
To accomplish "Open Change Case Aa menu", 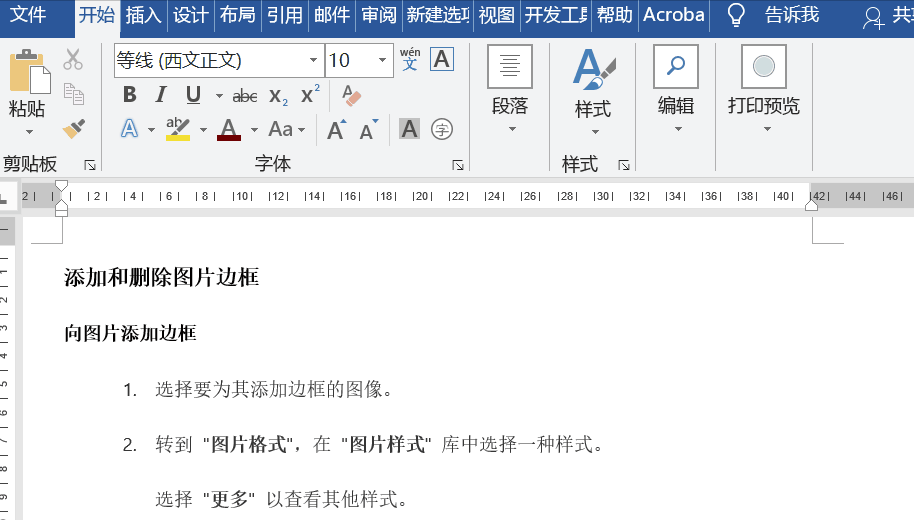I will pyautogui.click(x=286, y=129).
